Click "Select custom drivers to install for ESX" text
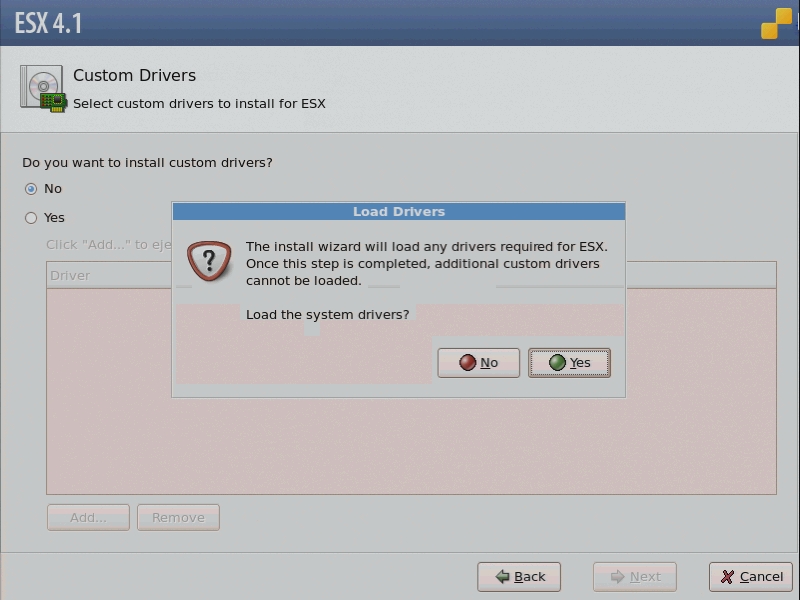The height and width of the screenshot is (600, 800). [x=199, y=104]
